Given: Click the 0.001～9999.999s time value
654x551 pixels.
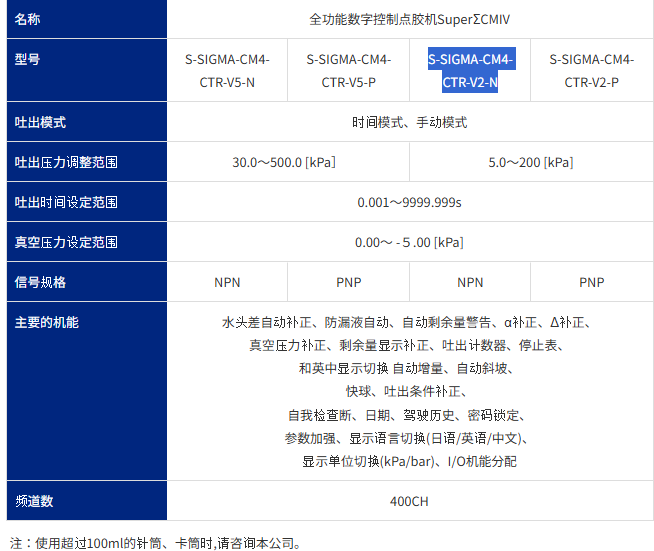Looking at the screenshot, I should coord(410,203).
